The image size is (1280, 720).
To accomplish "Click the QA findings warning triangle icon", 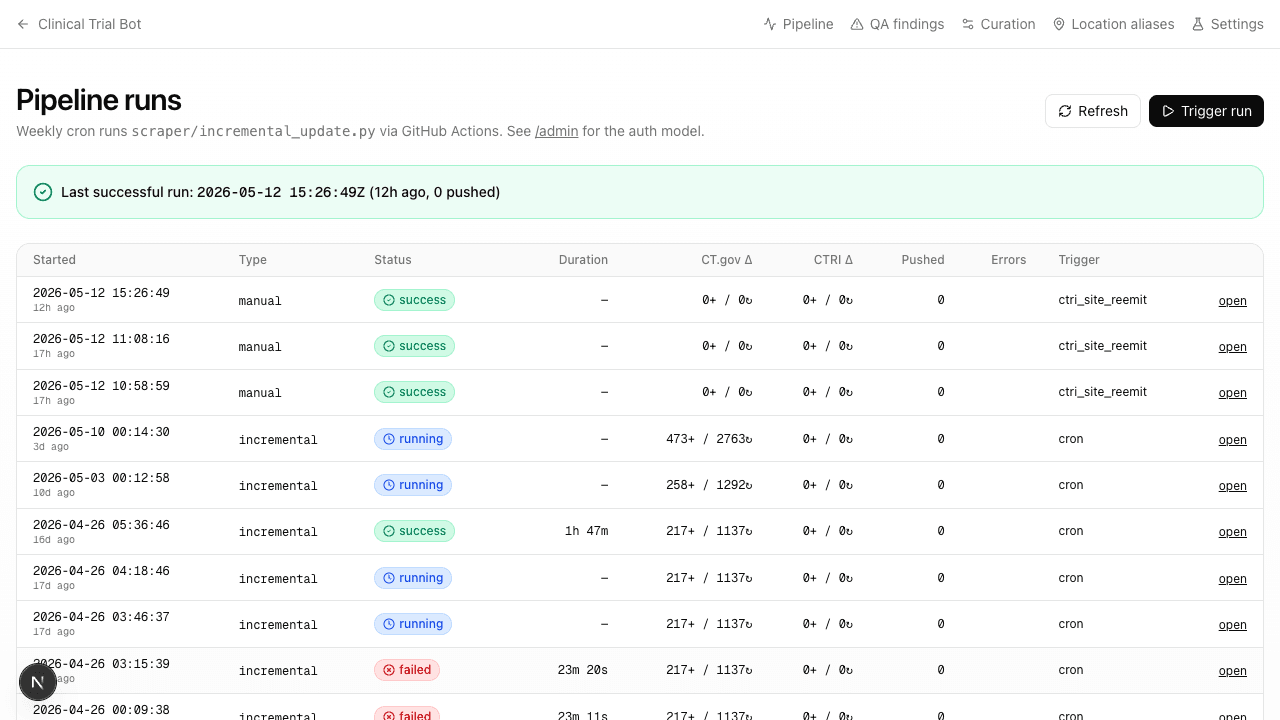I will (857, 24).
